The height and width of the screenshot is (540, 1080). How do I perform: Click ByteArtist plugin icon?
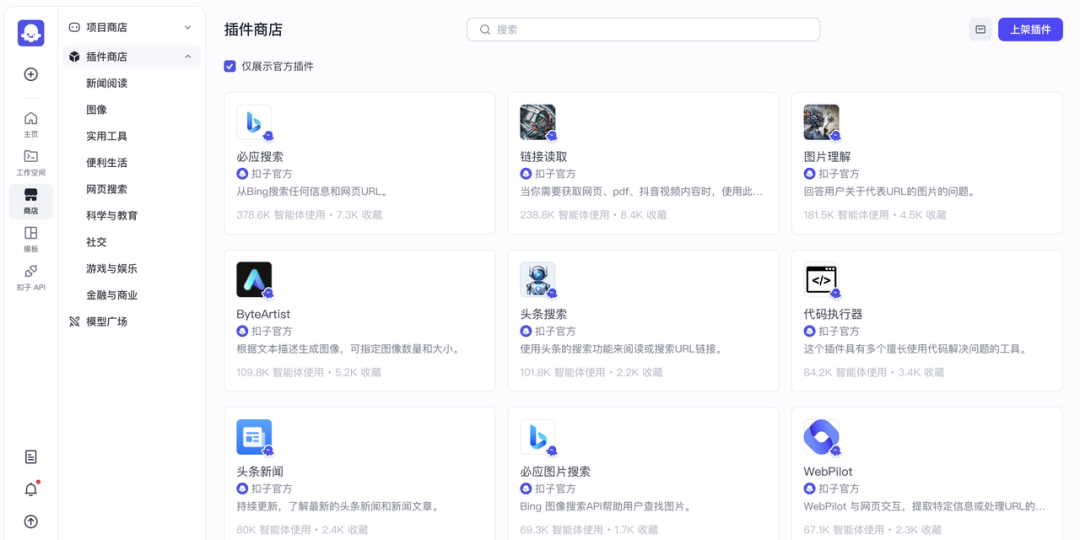[254, 280]
